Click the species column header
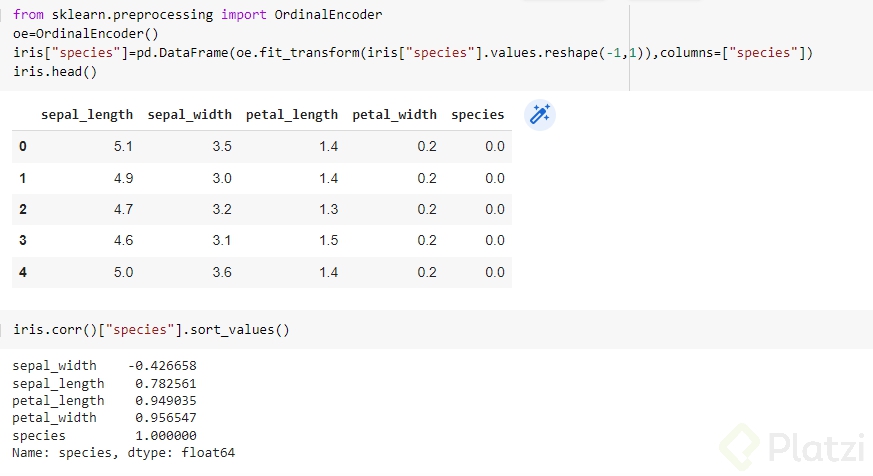The image size is (873, 476). pos(478,115)
